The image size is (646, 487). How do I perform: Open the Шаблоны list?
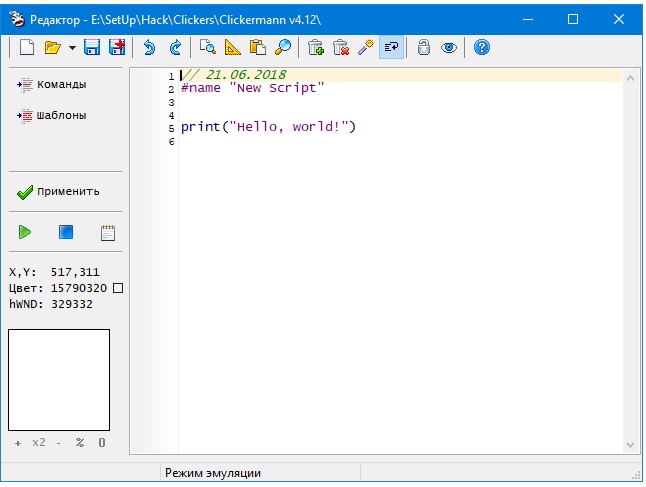point(52,115)
